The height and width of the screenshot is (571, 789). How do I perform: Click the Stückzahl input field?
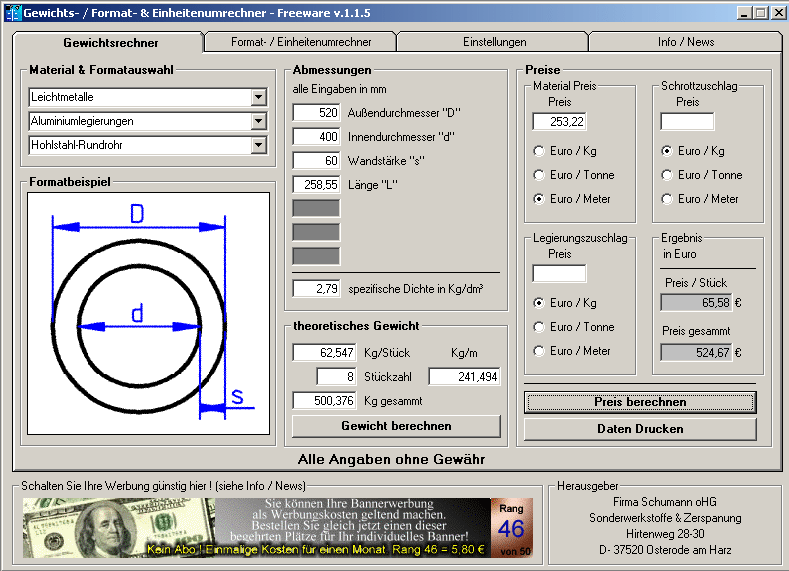tap(336, 377)
